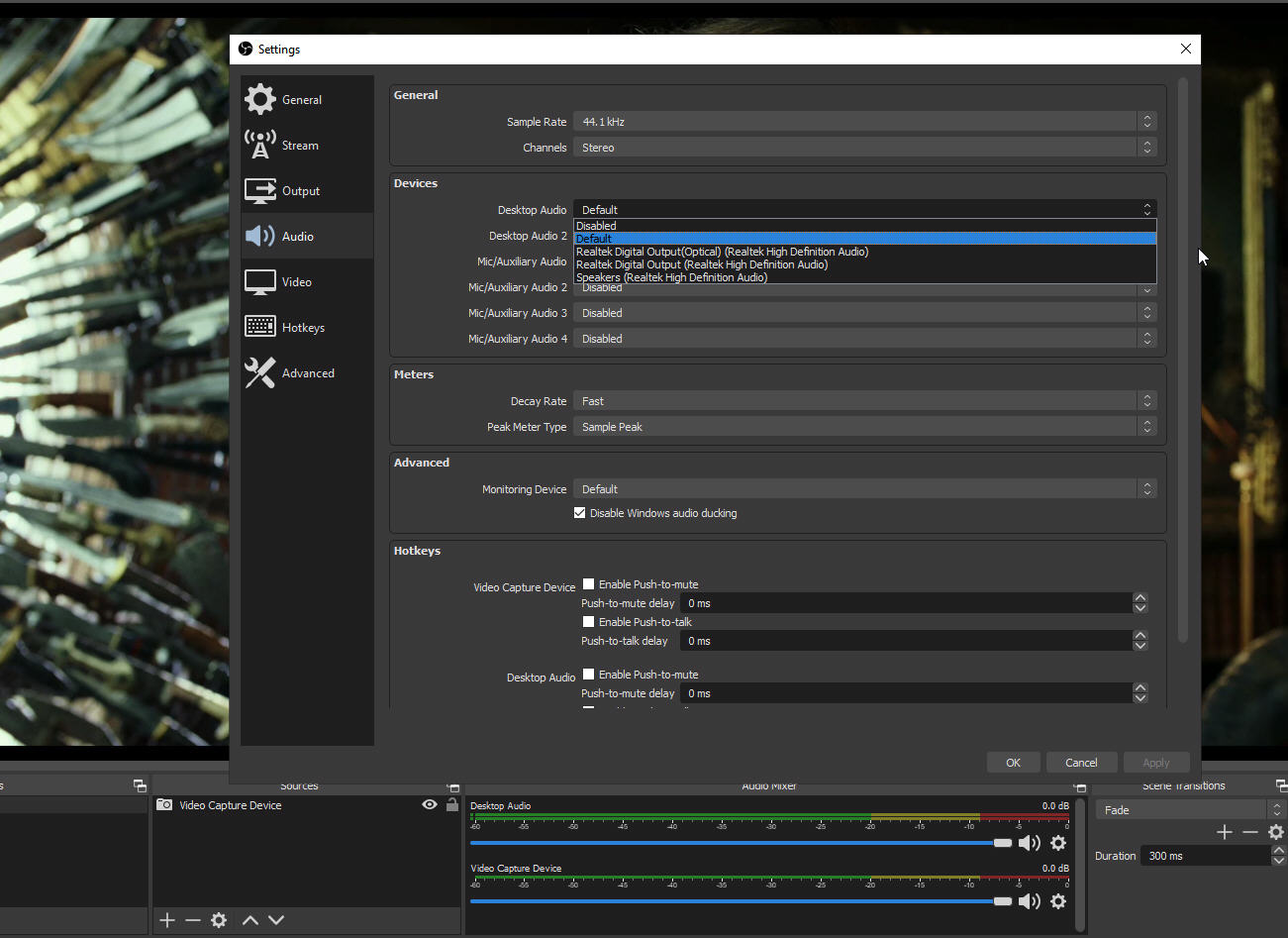Viewport: 1288px width, 938px height.
Task: Uncheck Disable Windows audio ducking
Action: tap(580, 513)
